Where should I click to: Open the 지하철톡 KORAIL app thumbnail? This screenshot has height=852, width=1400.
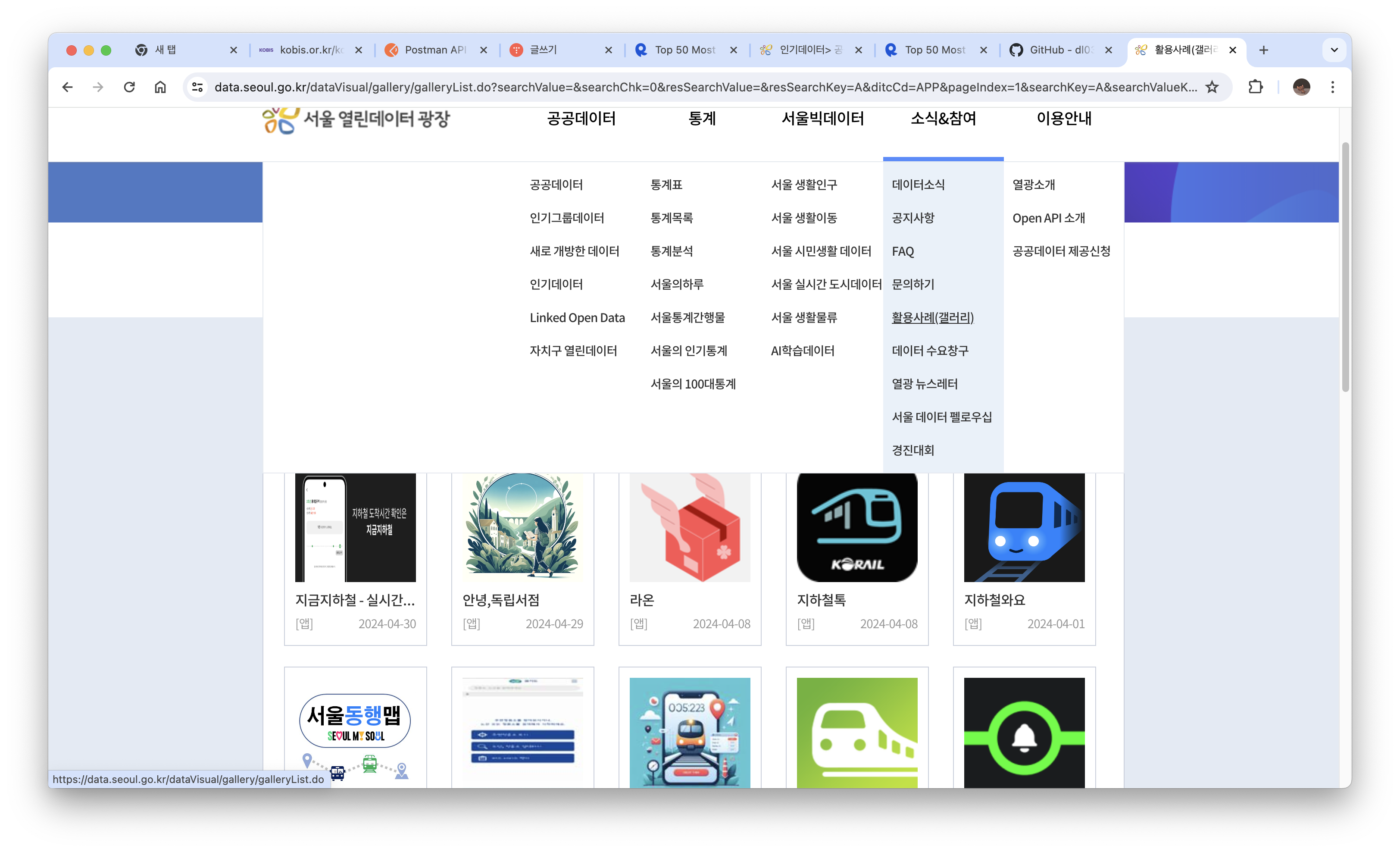click(x=857, y=527)
